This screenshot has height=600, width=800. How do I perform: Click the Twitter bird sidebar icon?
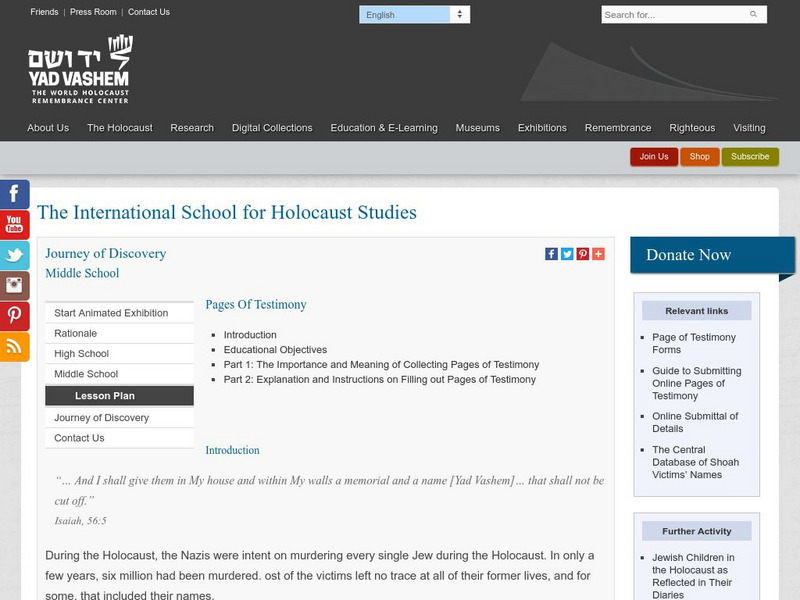(x=14, y=255)
